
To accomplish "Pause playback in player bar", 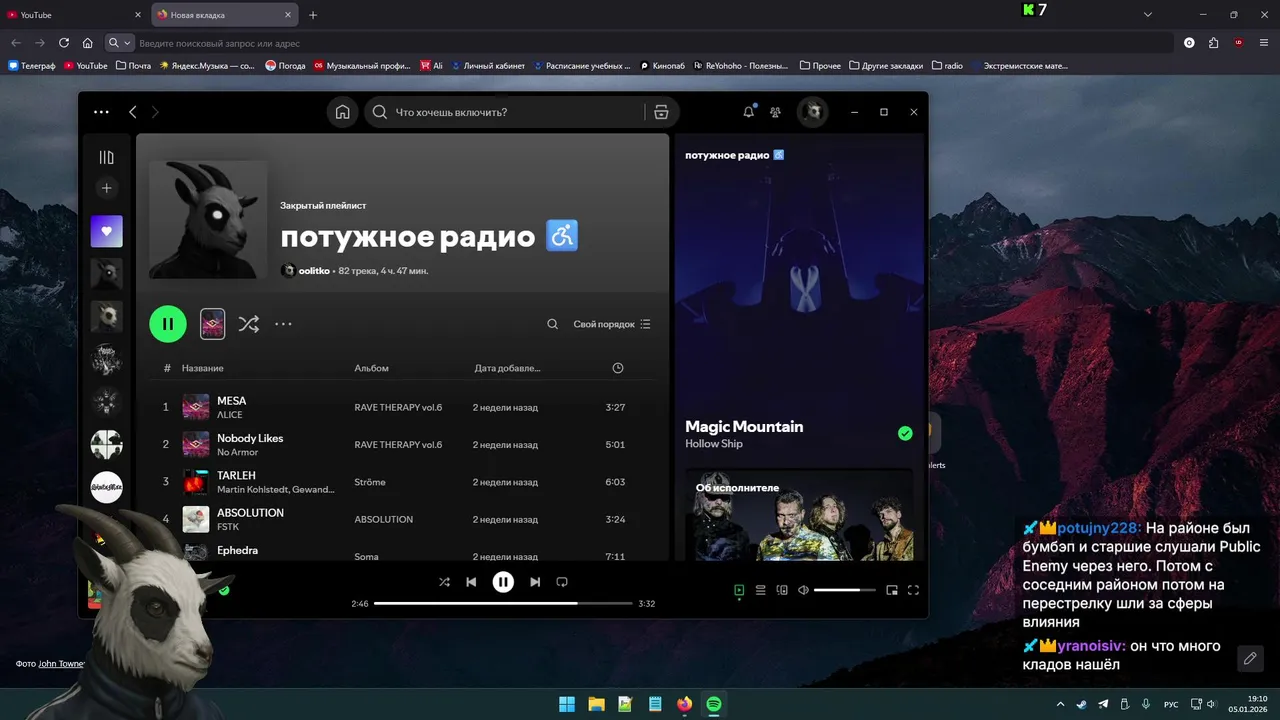I will point(503,582).
